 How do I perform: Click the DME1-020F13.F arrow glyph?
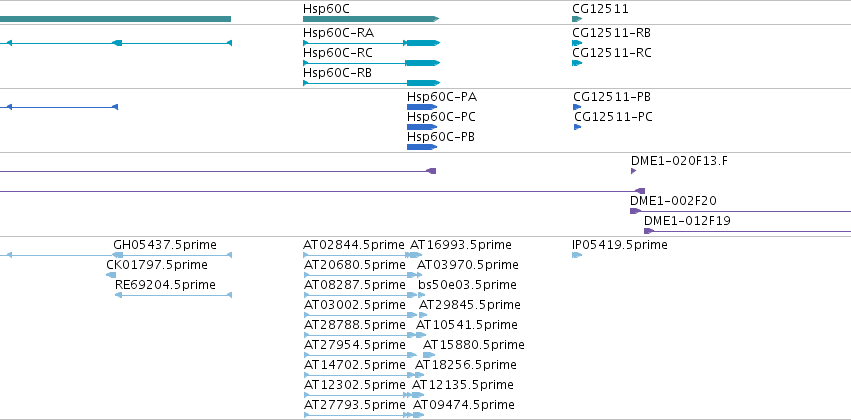[633, 171]
